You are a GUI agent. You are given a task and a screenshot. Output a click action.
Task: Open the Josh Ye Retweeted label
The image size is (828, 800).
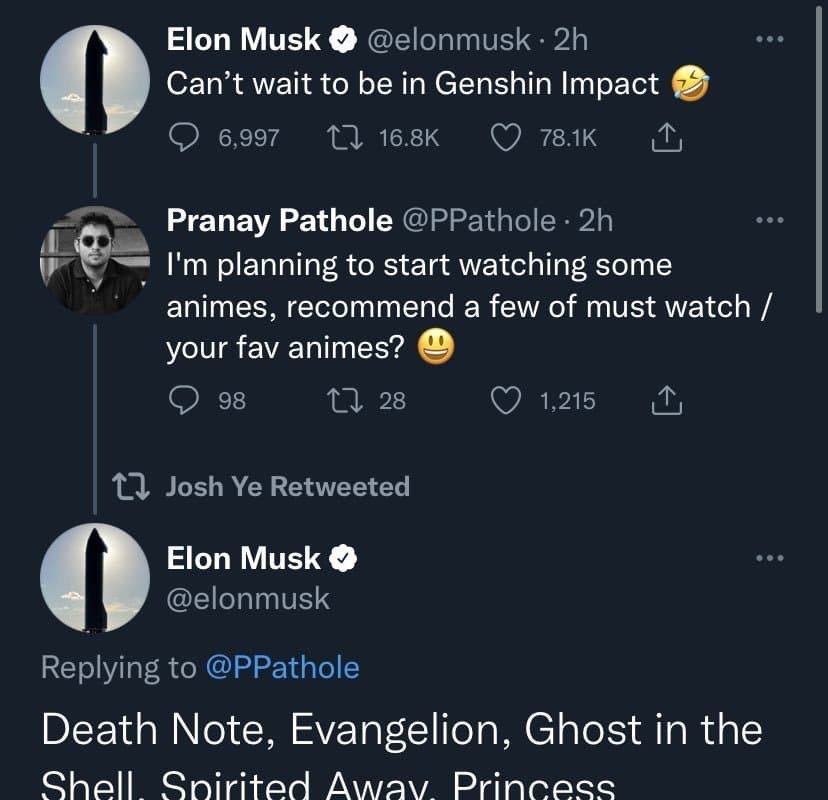(287, 487)
